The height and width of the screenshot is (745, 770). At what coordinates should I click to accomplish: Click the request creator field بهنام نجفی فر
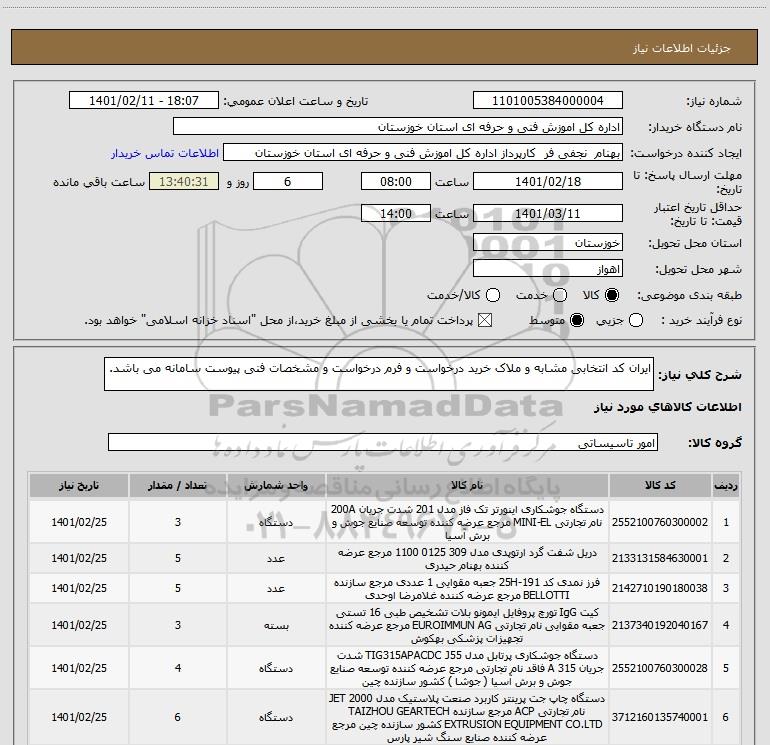pyautogui.click(x=423, y=153)
